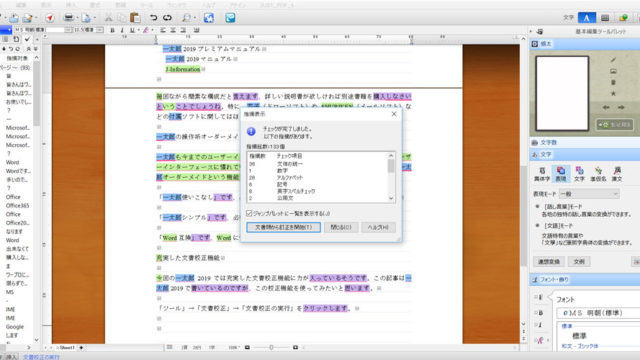Click the copy icon next to the scissors
The image size is (640, 360).
(122, 18)
